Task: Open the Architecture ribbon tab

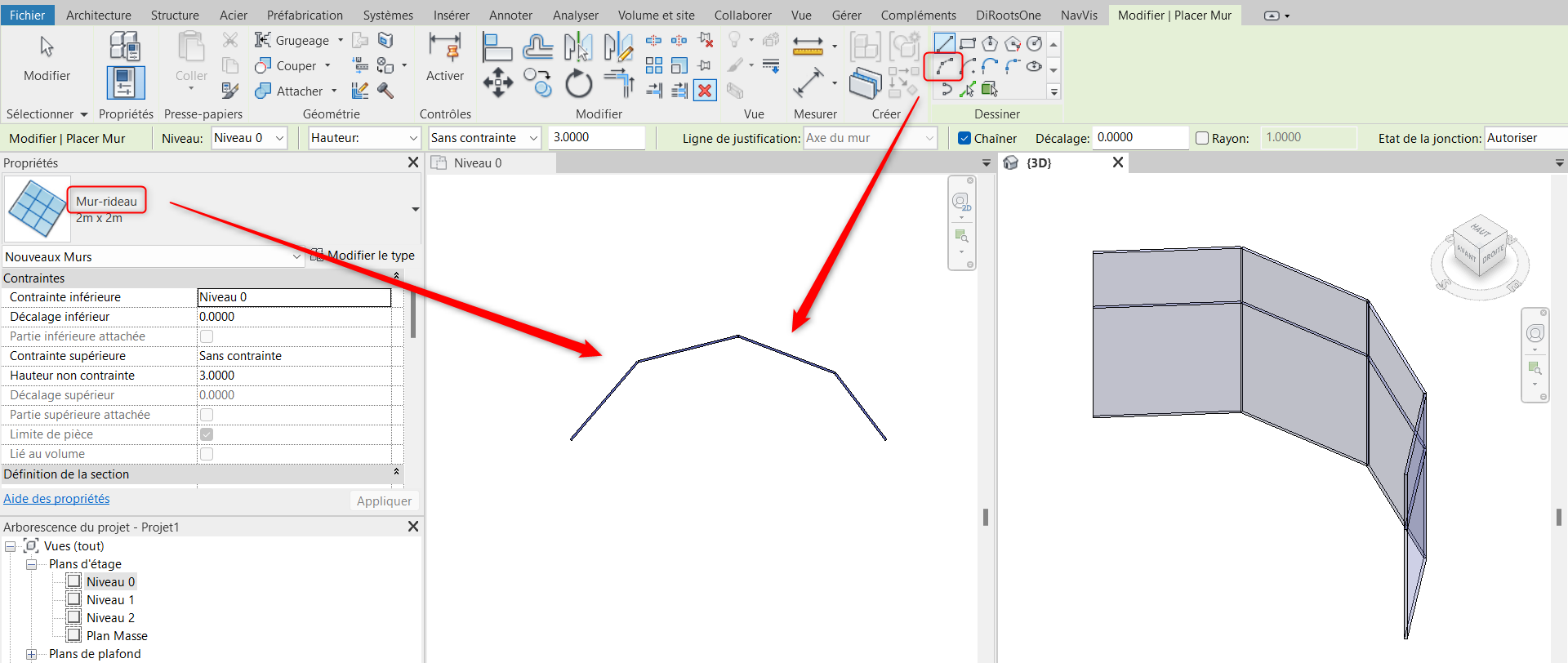Action: point(98,15)
